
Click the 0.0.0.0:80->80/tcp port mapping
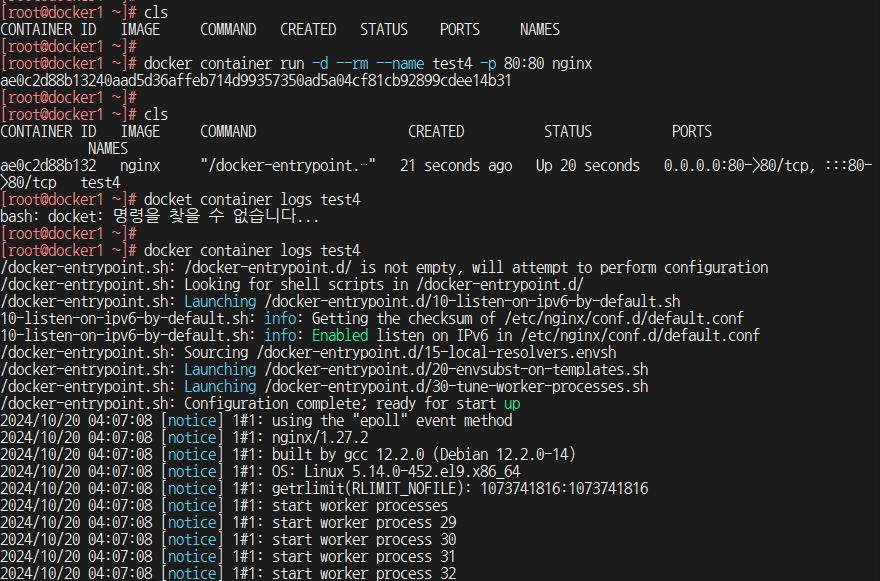coord(736,166)
